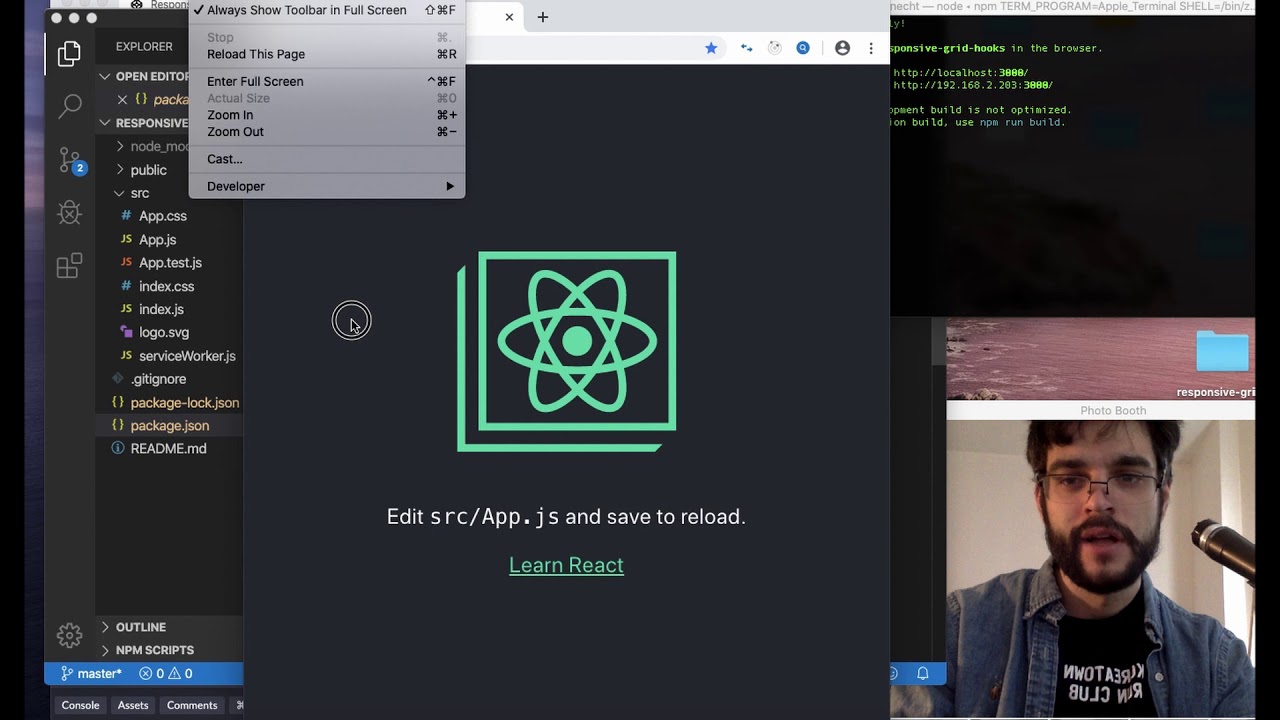Expand the Developer submenu arrow

[x=450, y=186]
